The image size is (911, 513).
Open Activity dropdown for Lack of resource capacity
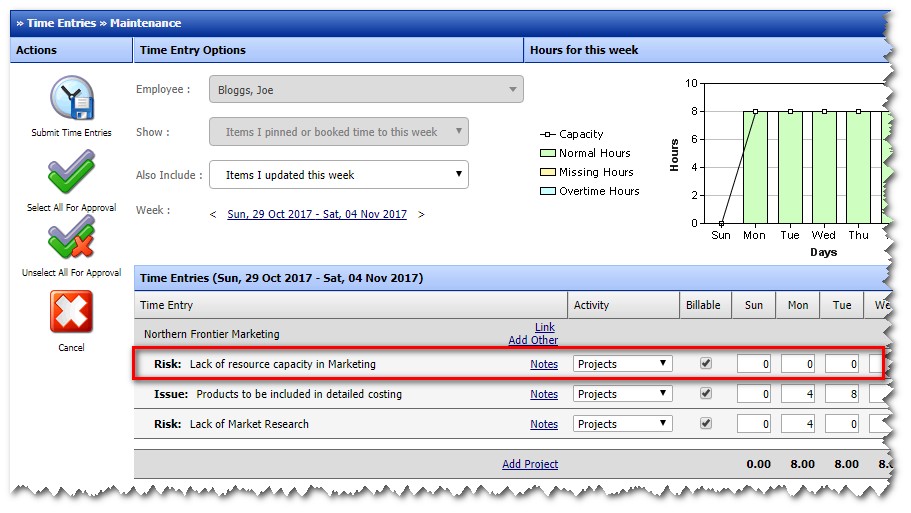tap(622, 364)
